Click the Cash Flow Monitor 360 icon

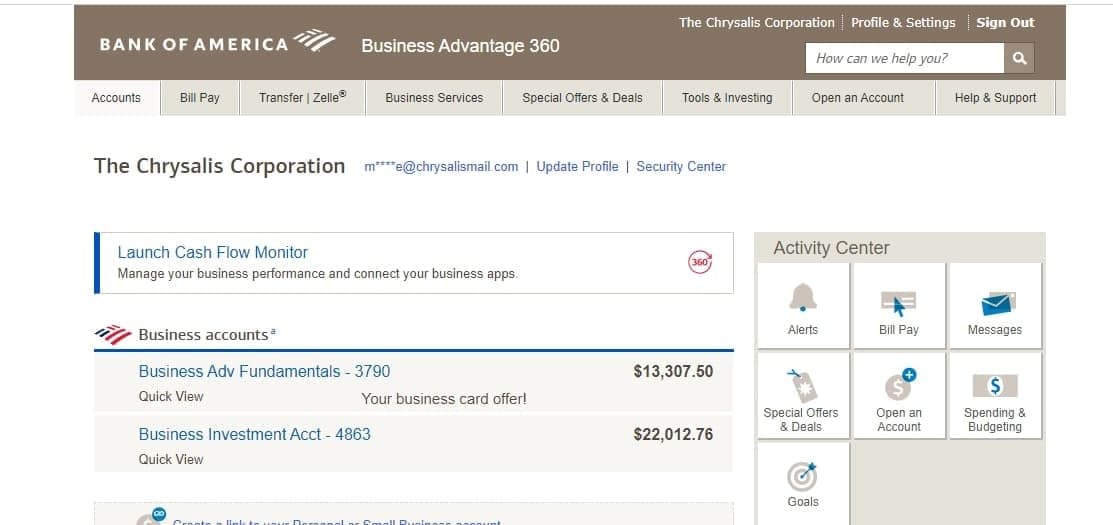[700, 262]
